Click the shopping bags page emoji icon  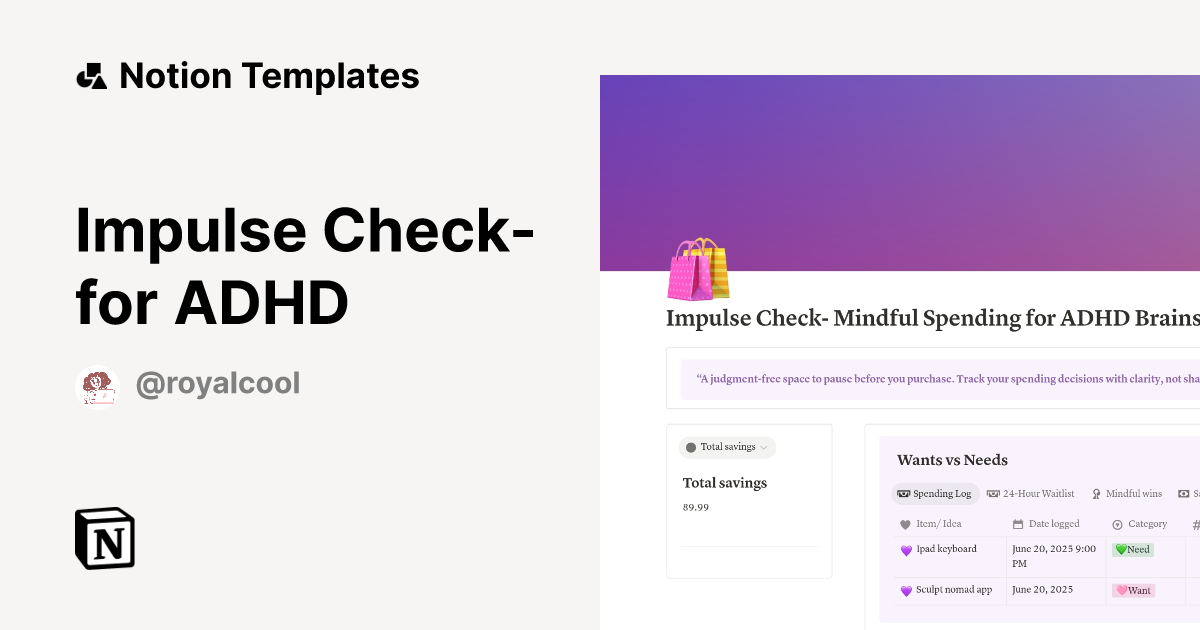tap(697, 267)
